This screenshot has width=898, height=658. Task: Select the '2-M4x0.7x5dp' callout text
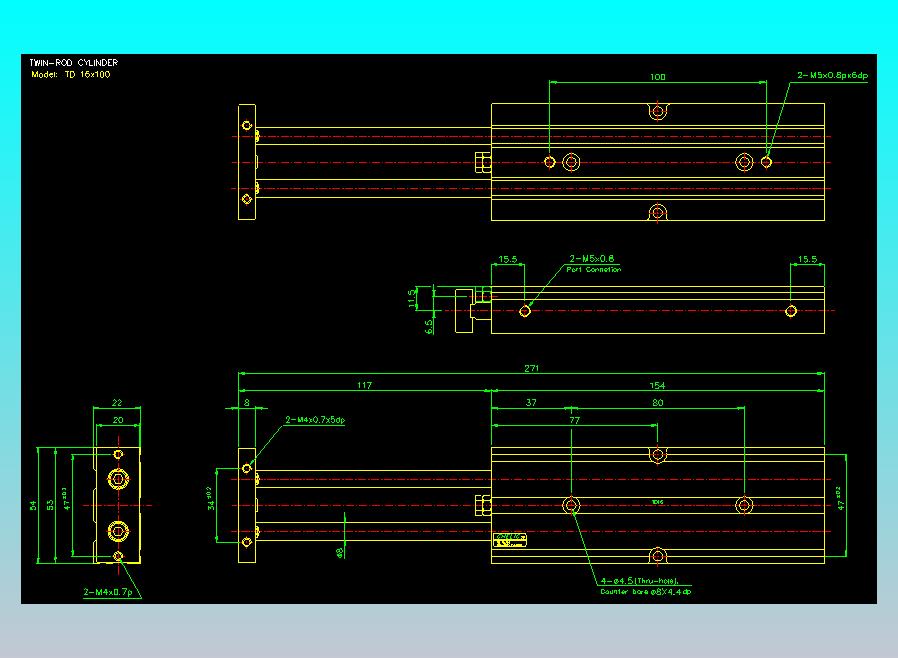click(x=315, y=420)
